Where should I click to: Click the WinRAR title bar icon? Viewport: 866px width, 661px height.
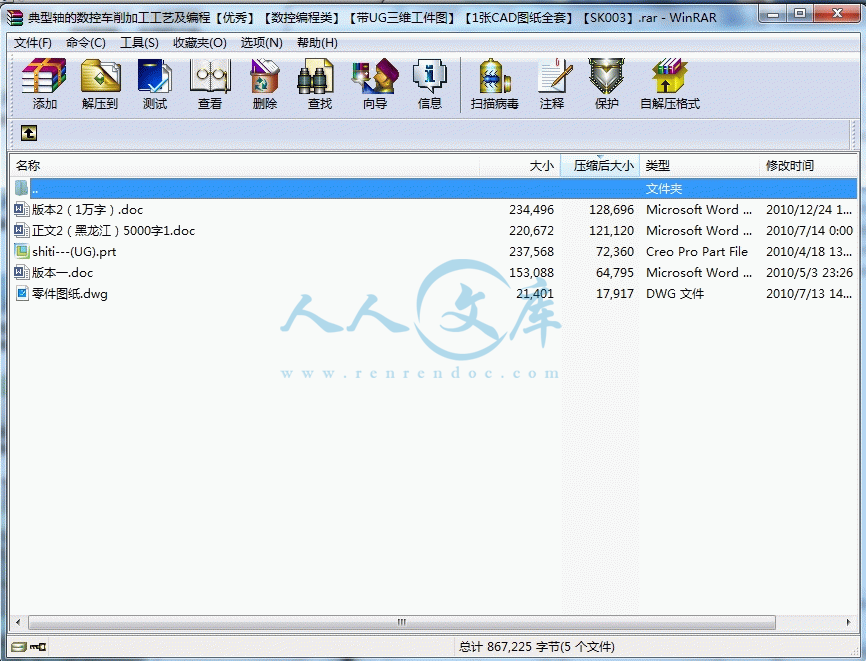click(15, 18)
